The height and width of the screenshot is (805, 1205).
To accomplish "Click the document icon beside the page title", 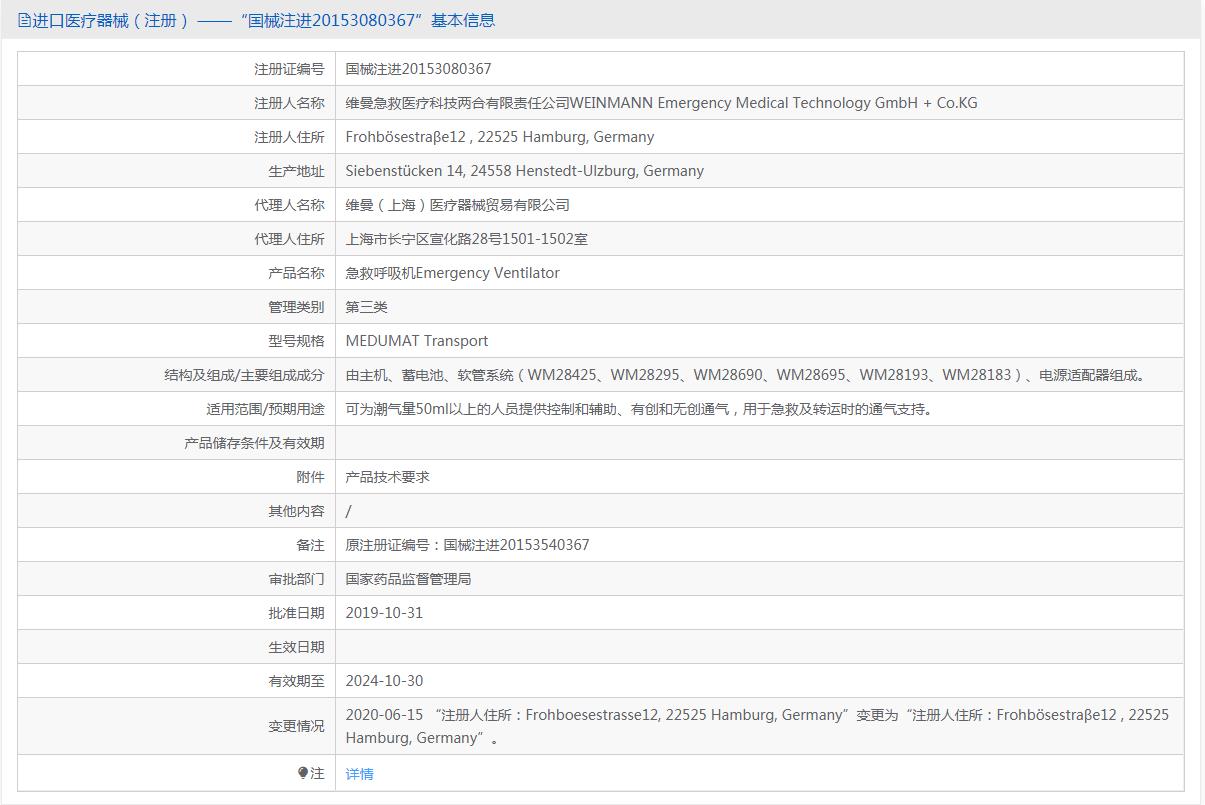I will point(24,20).
